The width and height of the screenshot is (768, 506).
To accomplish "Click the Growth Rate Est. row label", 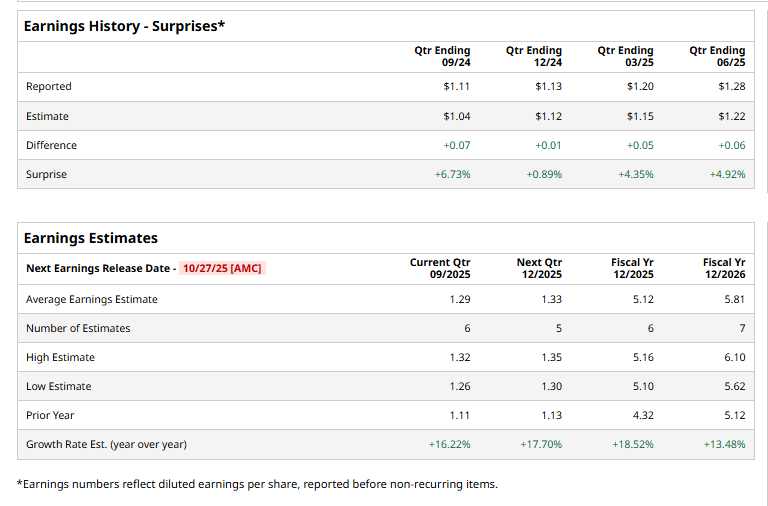I will point(106,444).
